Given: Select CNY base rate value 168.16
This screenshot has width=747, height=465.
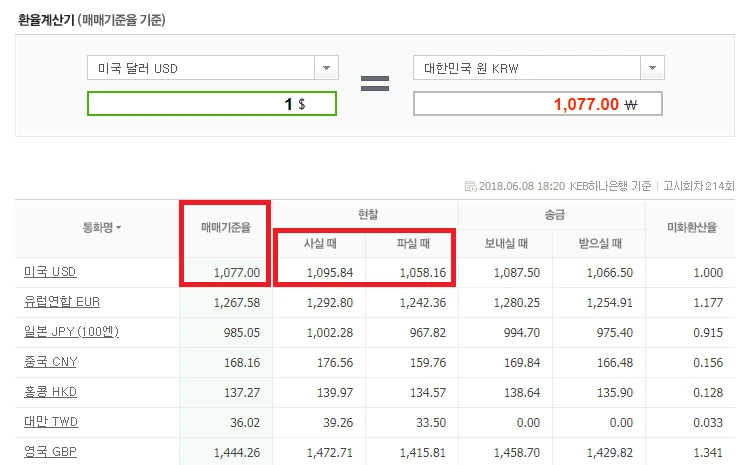Looking at the screenshot, I should 242,363.
